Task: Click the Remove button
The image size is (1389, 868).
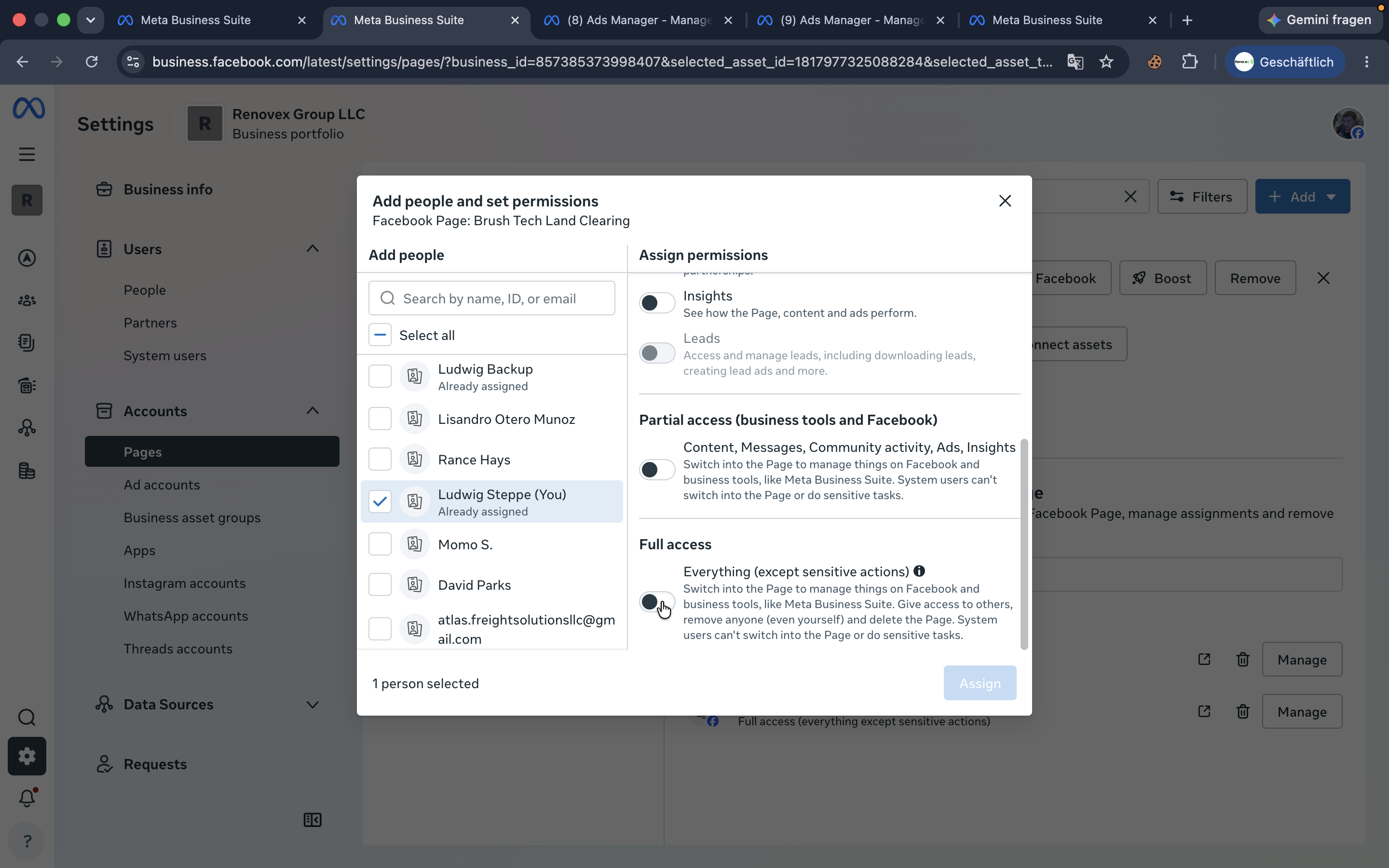Action: click(x=1255, y=278)
